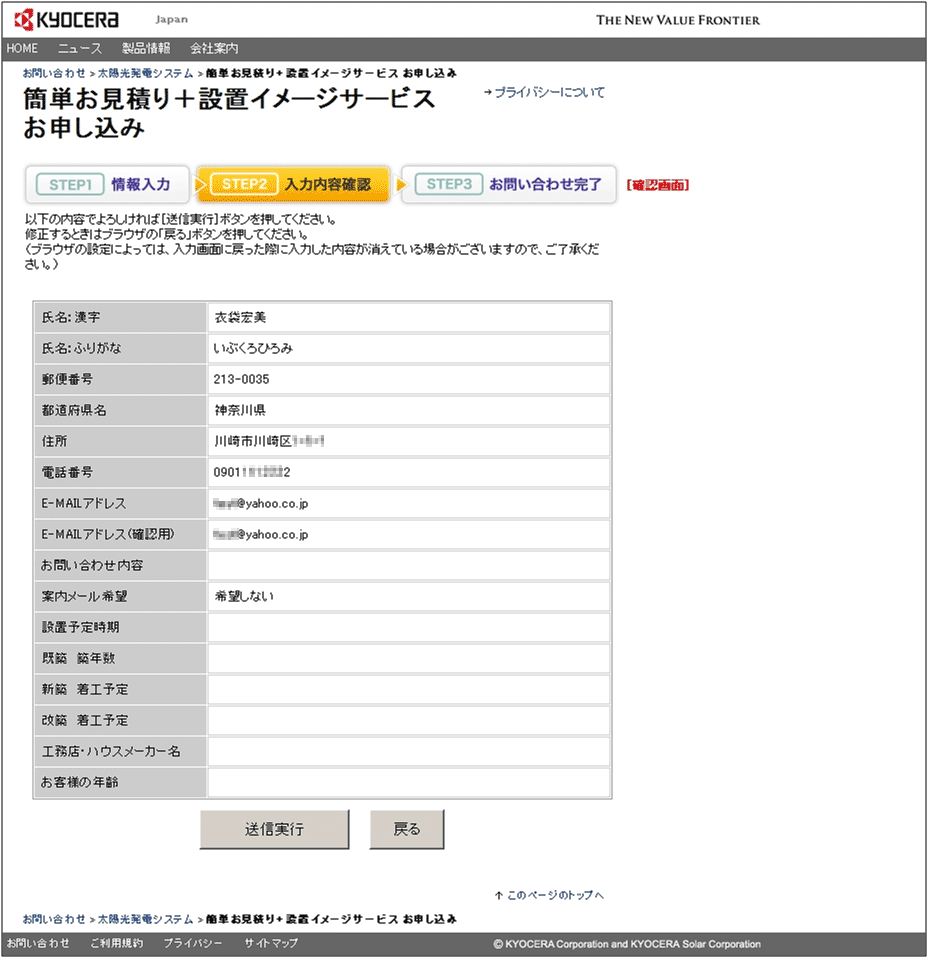Click the E-MAILアドレス row's yahoo.co.jp value
The height and width of the screenshot is (958, 928).
point(261,503)
